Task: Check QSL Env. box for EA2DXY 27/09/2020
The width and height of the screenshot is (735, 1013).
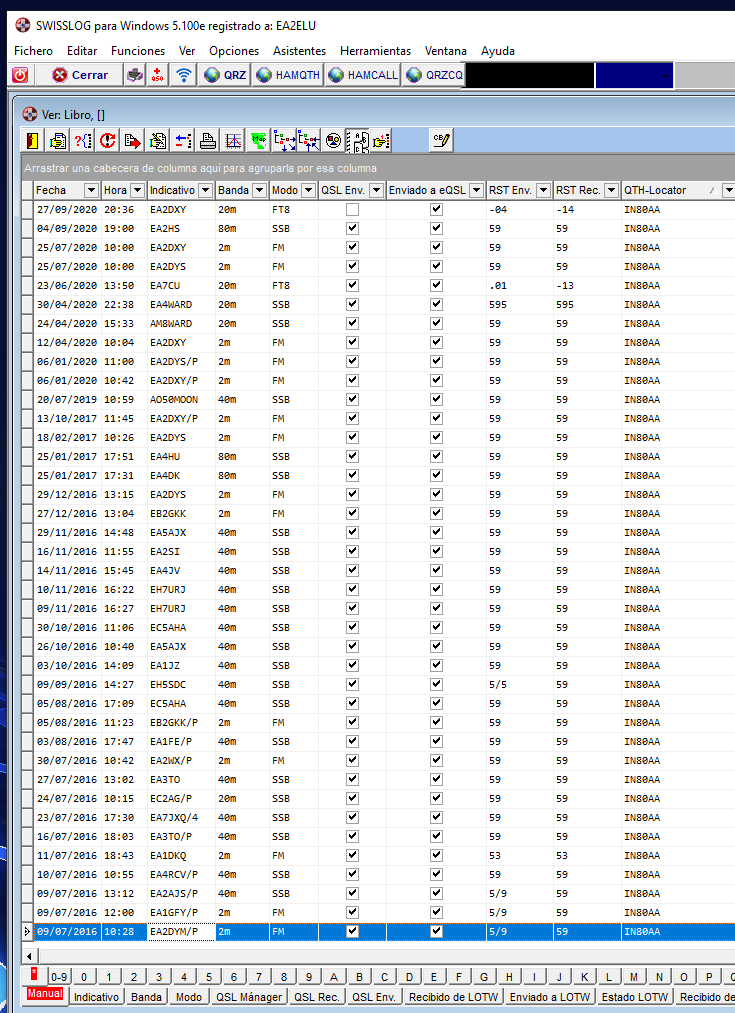Action: coord(352,210)
